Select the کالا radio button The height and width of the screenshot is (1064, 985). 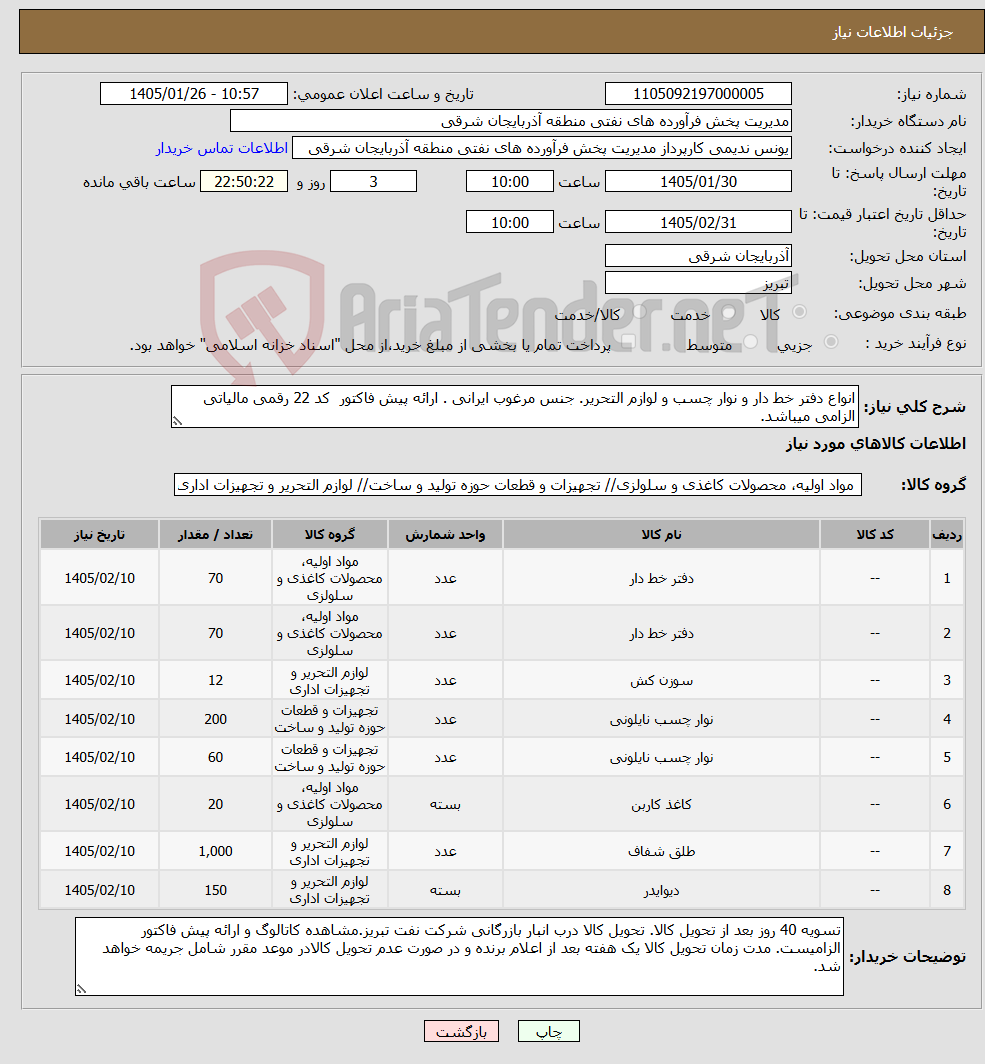(x=800, y=312)
